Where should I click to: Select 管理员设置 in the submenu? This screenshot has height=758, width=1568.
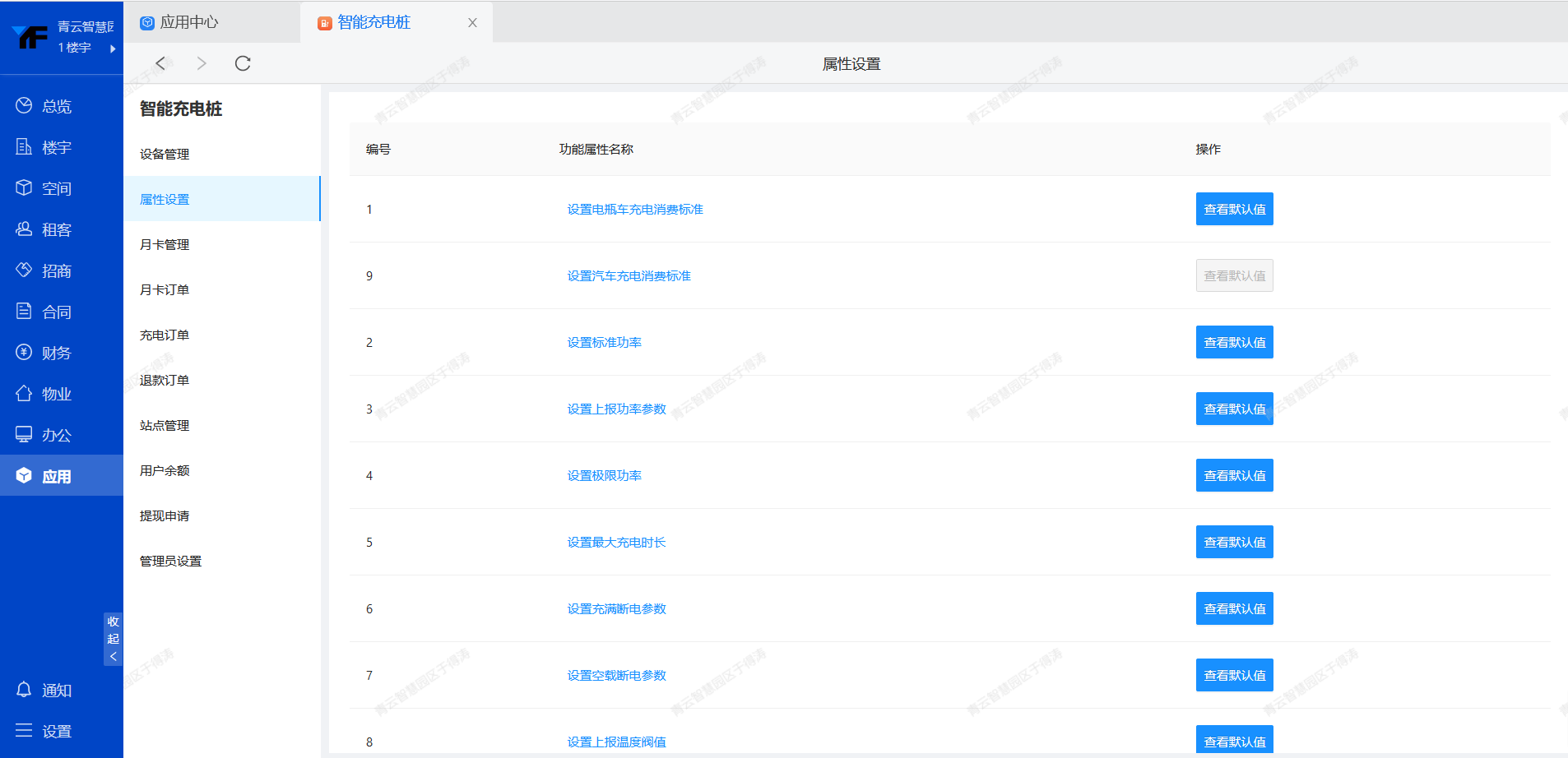coord(170,561)
